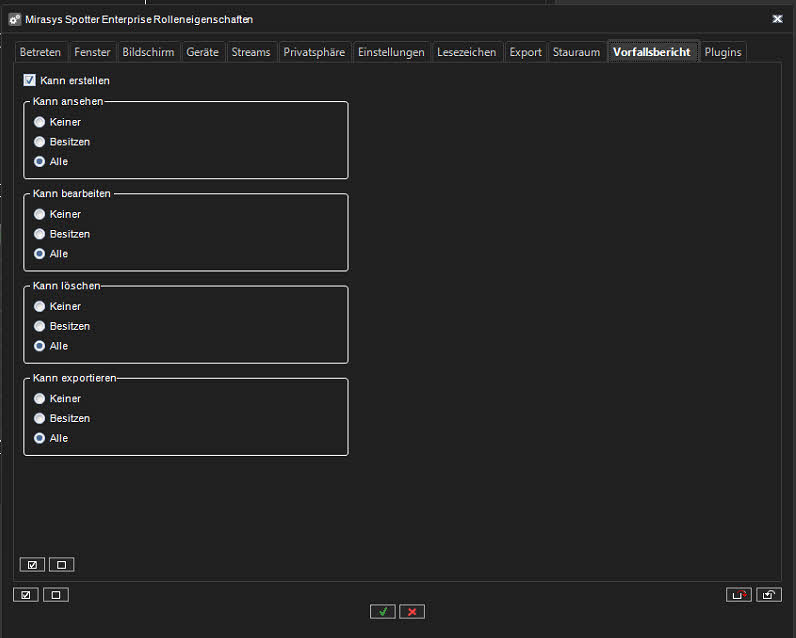Image resolution: width=796 pixels, height=638 pixels.
Task: Select Besitzen under Kann exportieren
Action: [x=39, y=418]
